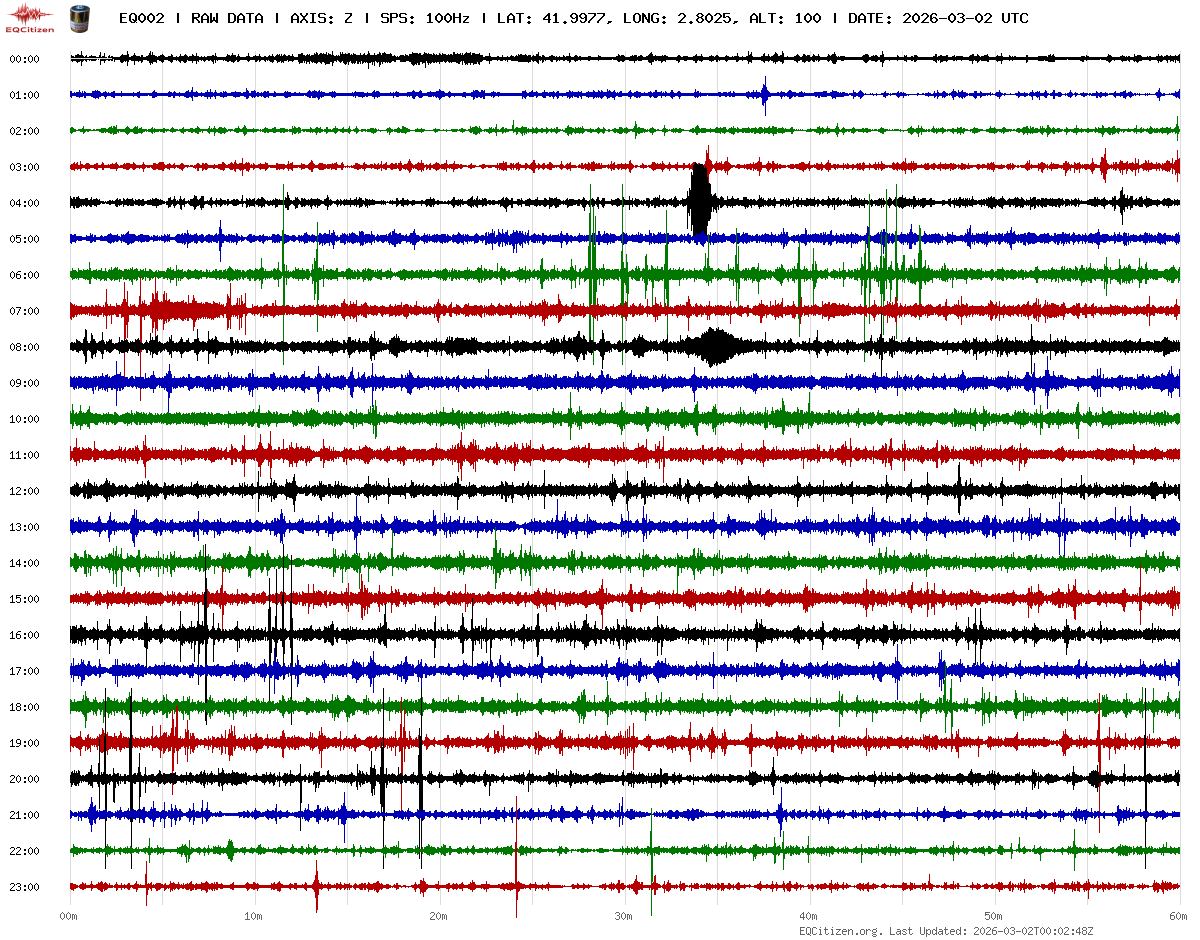
Task: Click the 30m tick on time axis
Action: pos(624,916)
